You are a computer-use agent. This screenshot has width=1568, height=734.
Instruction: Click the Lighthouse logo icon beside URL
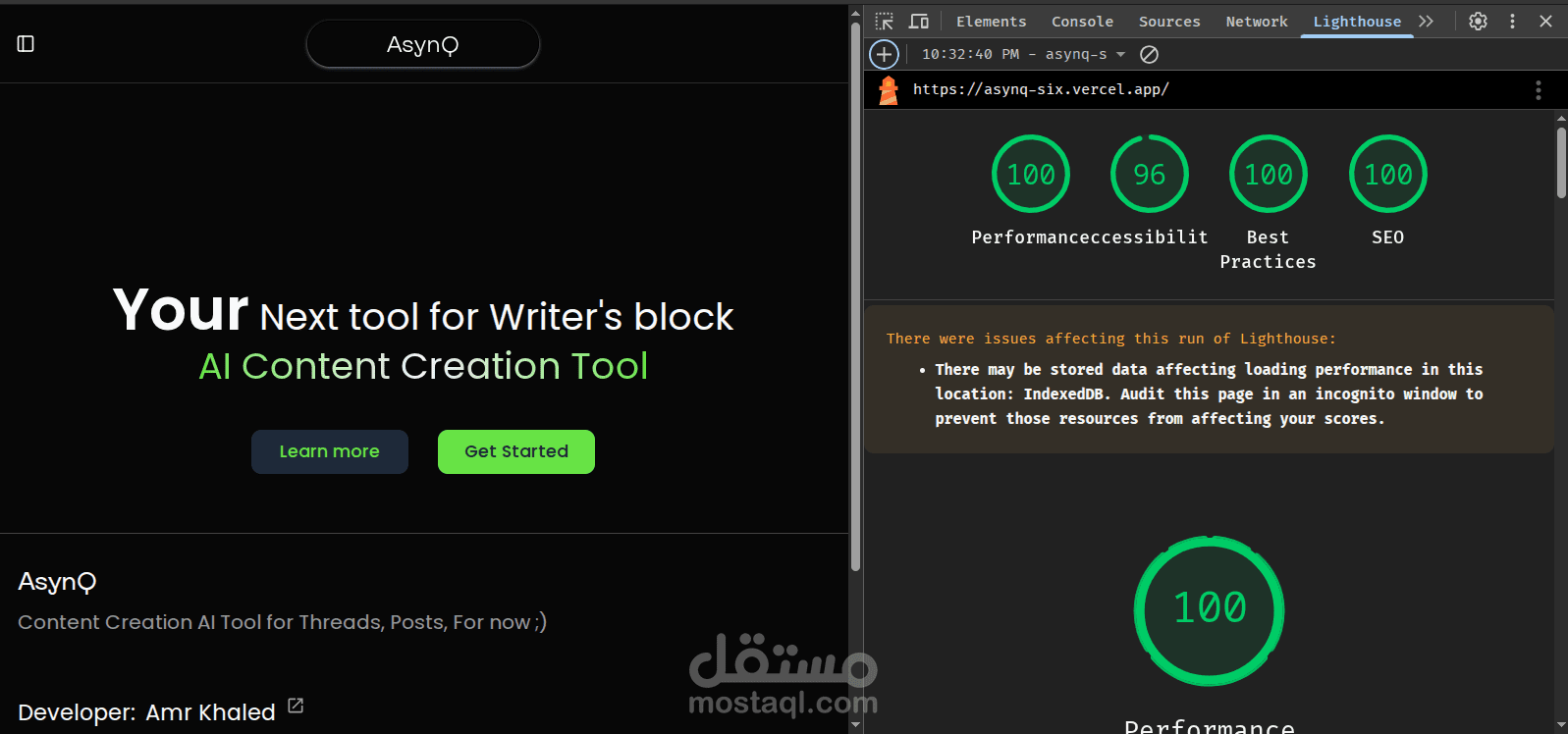(889, 90)
